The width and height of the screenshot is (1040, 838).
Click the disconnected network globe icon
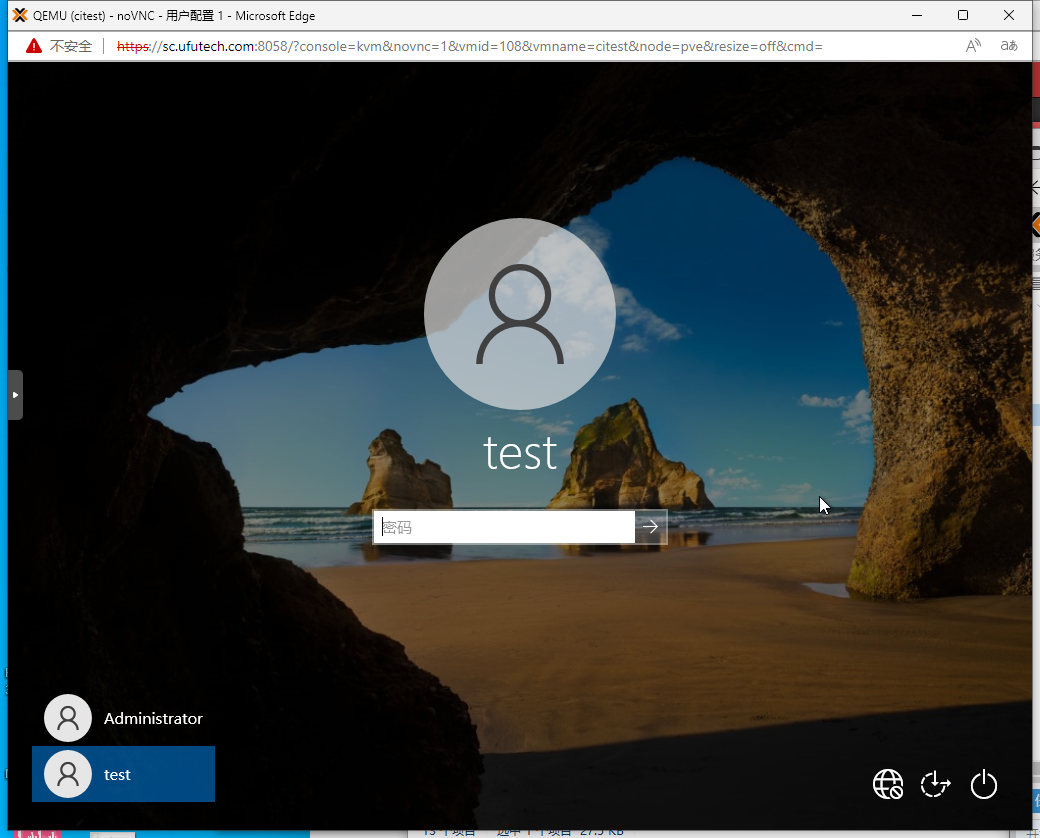click(887, 785)
